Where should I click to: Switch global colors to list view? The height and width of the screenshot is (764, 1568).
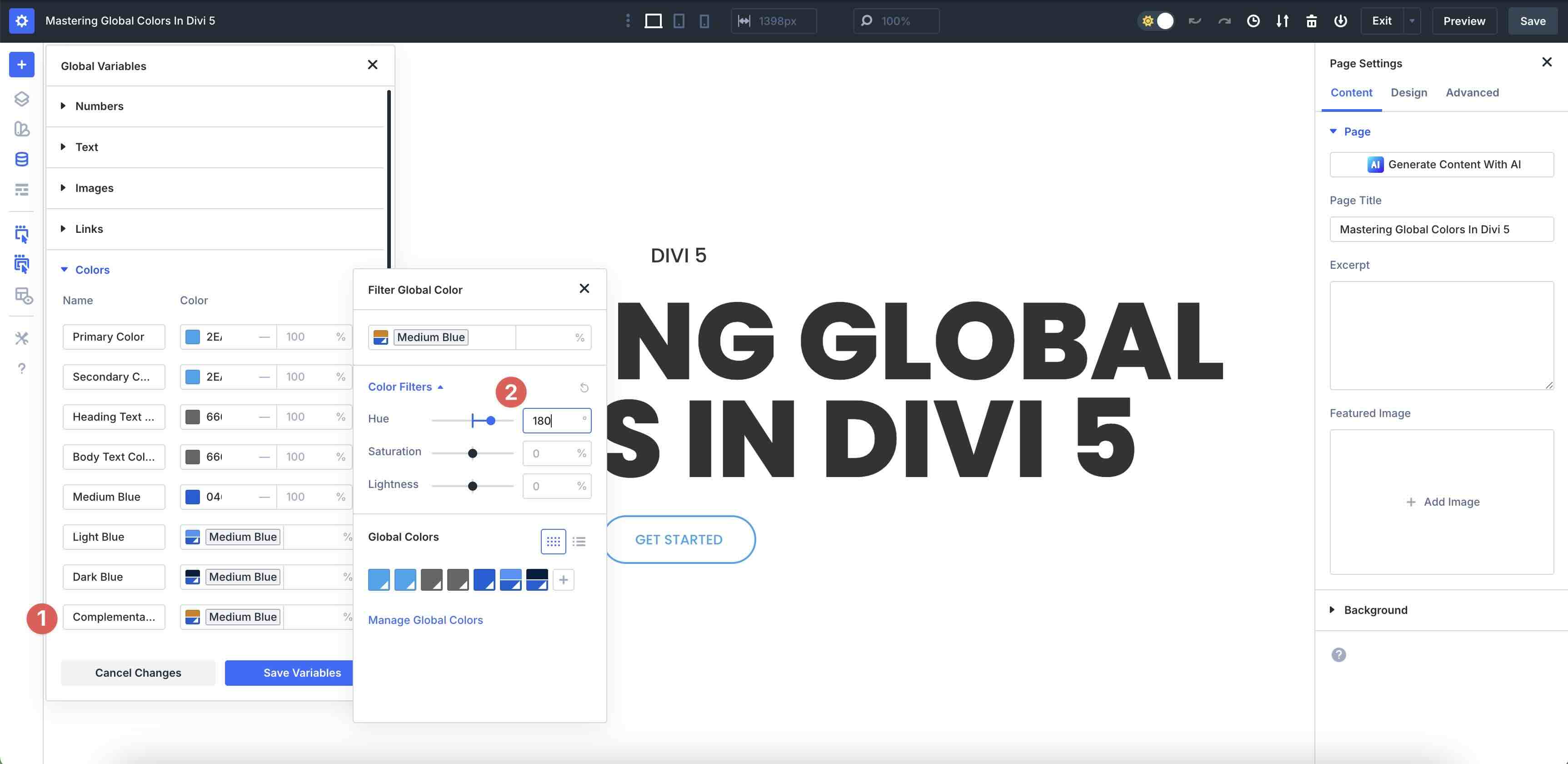[x=579, y=541]
